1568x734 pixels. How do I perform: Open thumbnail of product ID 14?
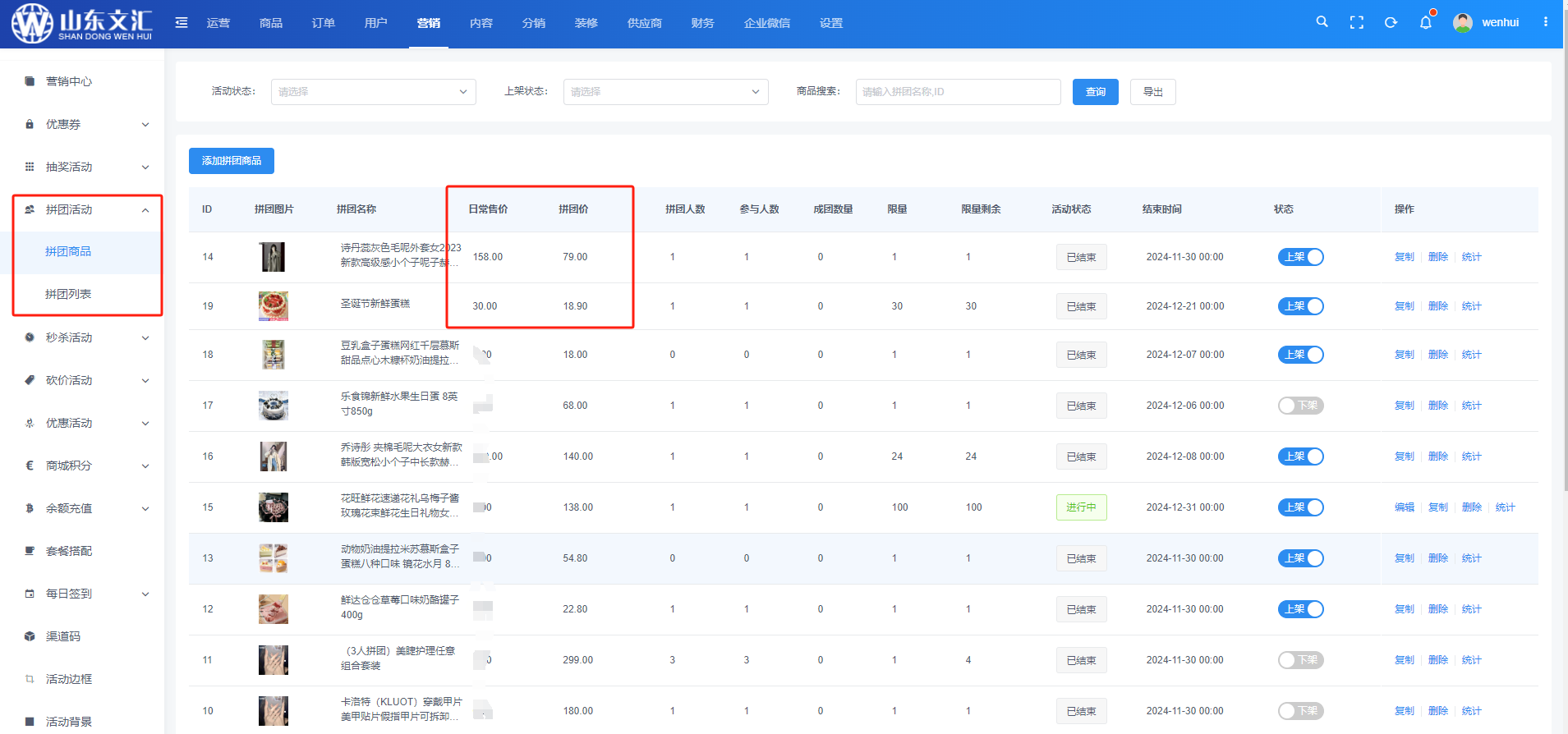tap(273, 257)
